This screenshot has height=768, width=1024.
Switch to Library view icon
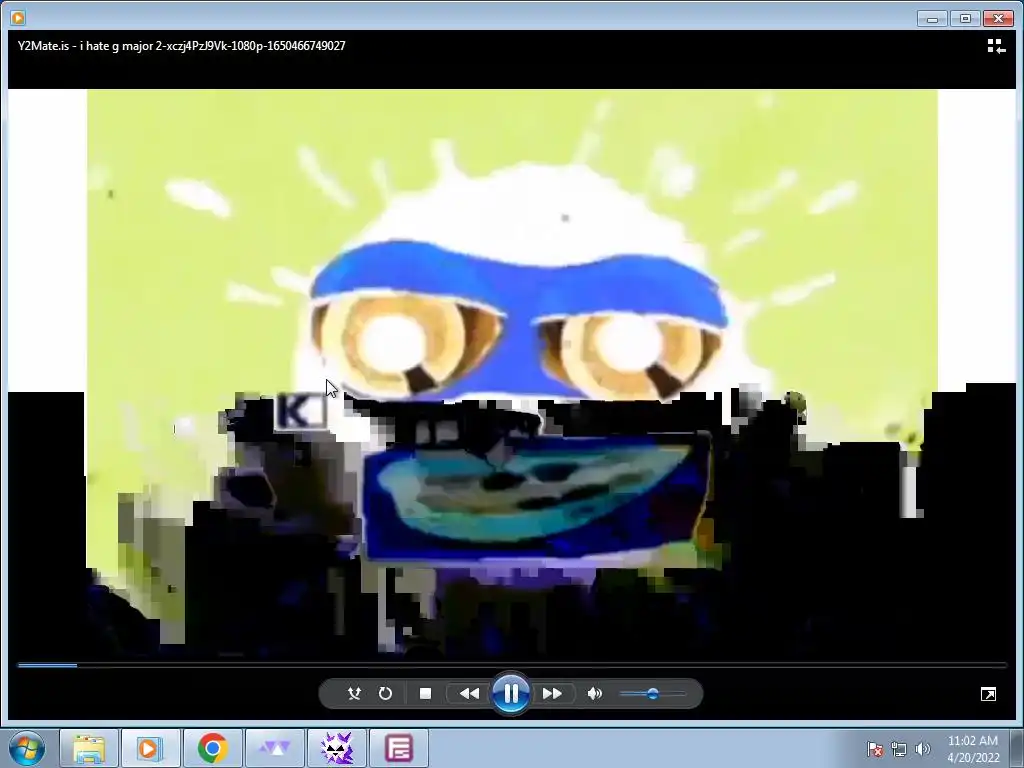click(x=996, y=46)
